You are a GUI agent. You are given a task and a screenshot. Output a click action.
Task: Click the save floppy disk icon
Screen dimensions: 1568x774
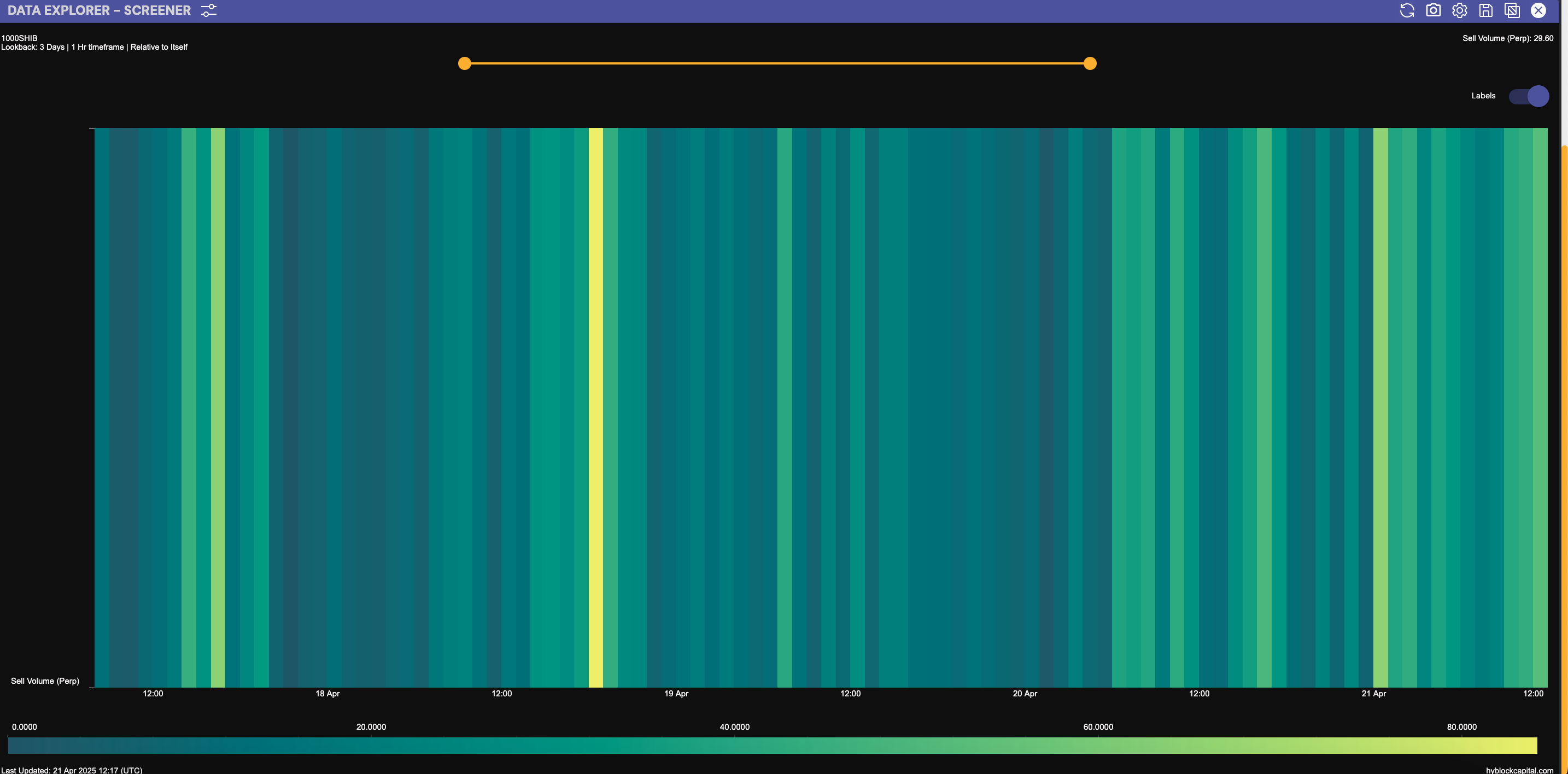click(x=1486, y=10)
